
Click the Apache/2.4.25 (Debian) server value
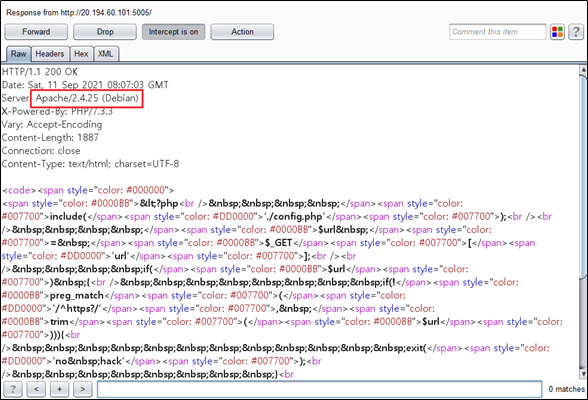(87, 98)
